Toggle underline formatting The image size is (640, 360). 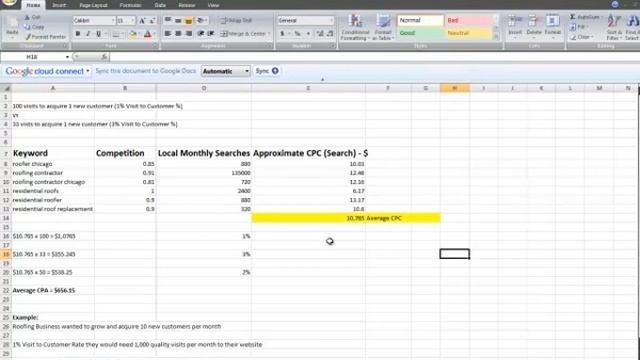pos(98,34)
